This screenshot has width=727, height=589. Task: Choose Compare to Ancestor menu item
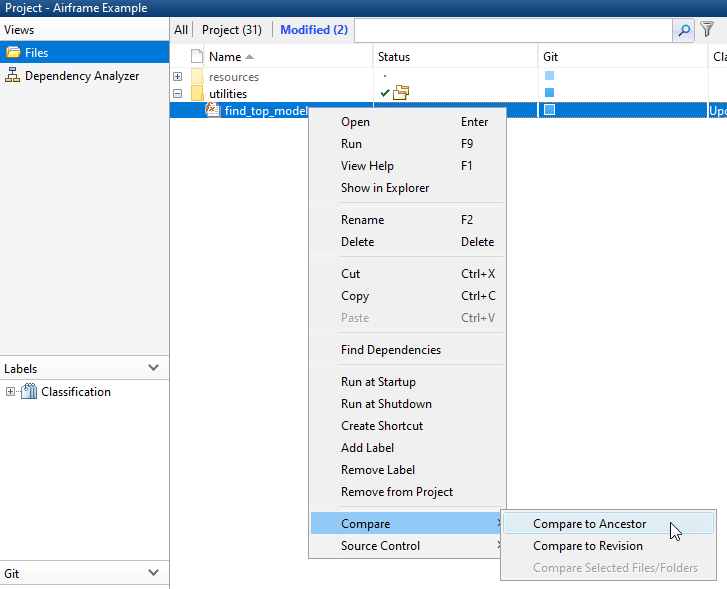[x=589, y=524]
